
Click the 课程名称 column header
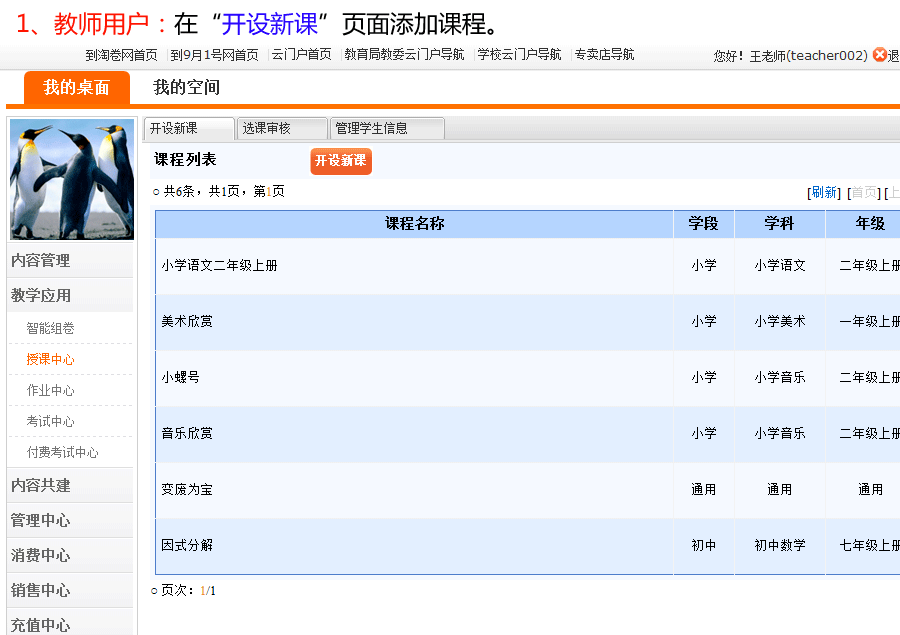point(414,224)
